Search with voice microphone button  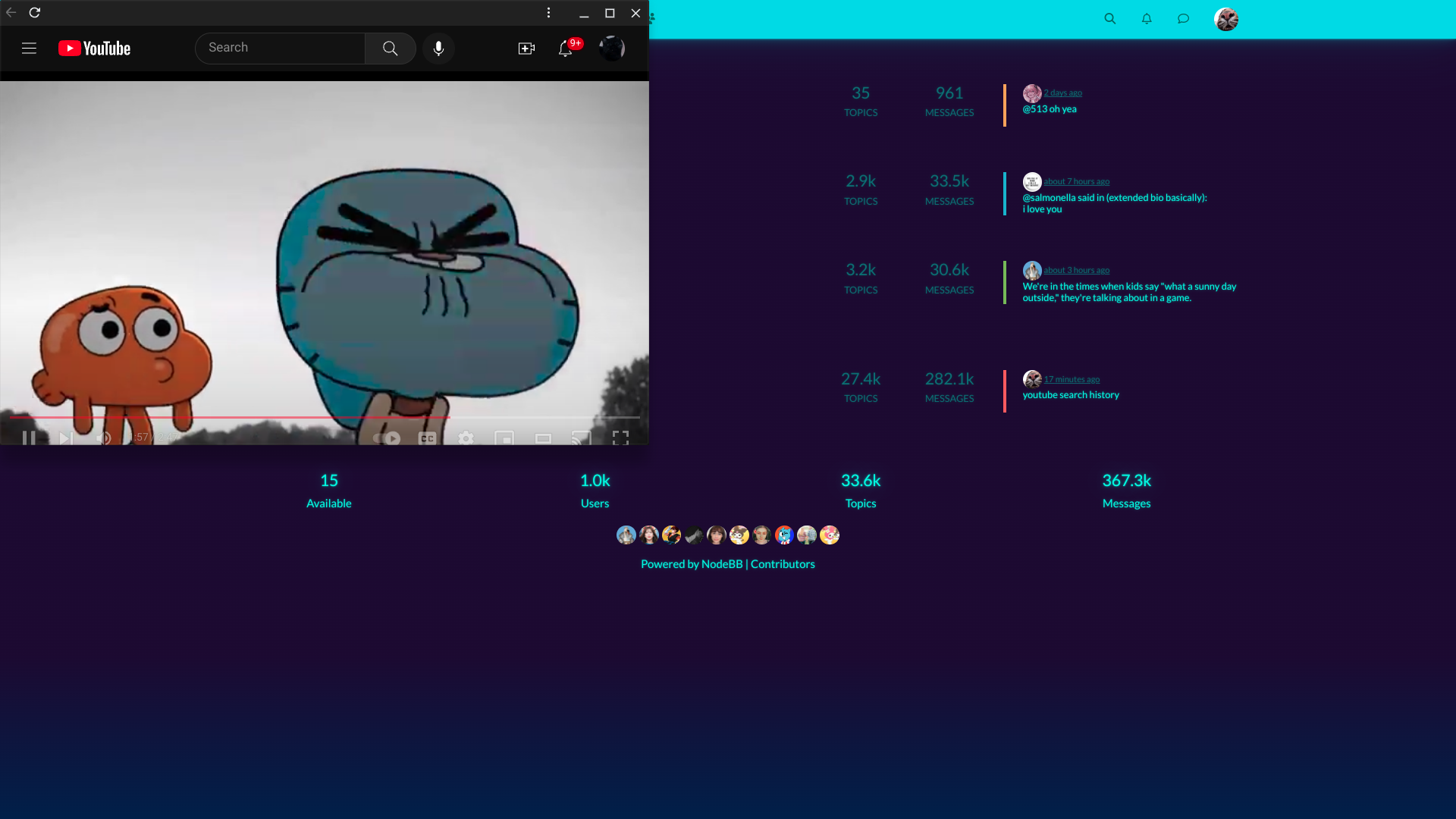pos(438,49)
